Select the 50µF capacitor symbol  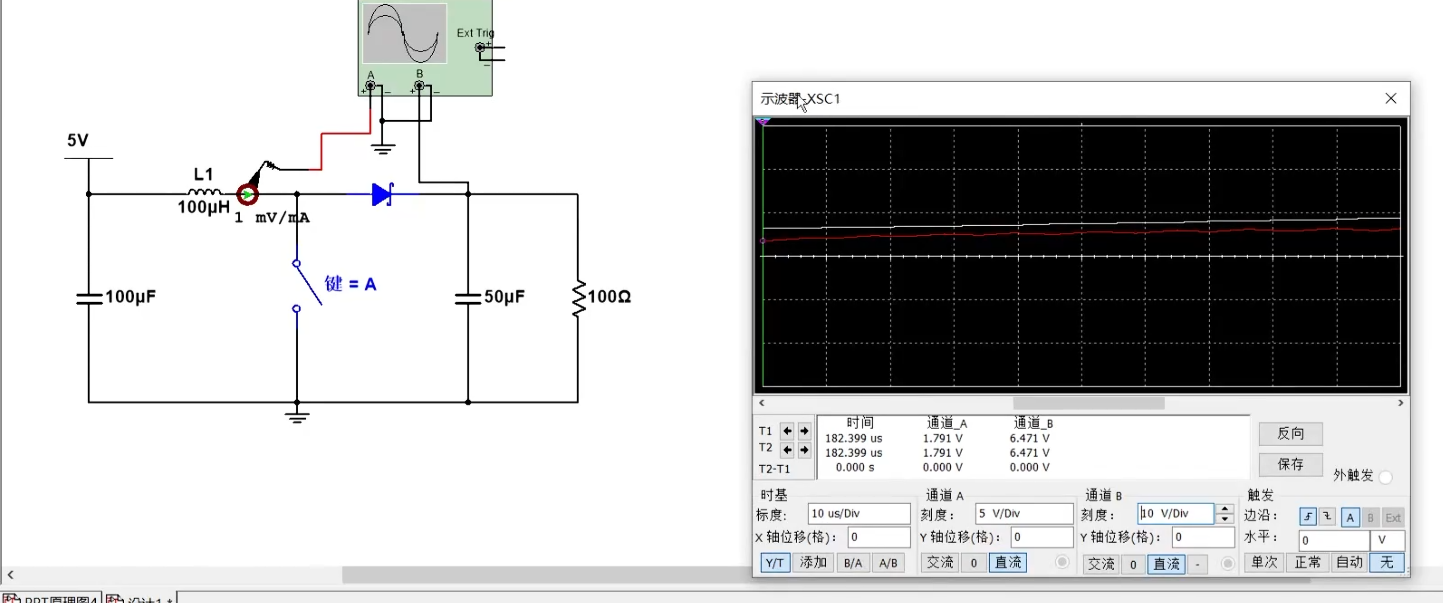coord(468,297)
